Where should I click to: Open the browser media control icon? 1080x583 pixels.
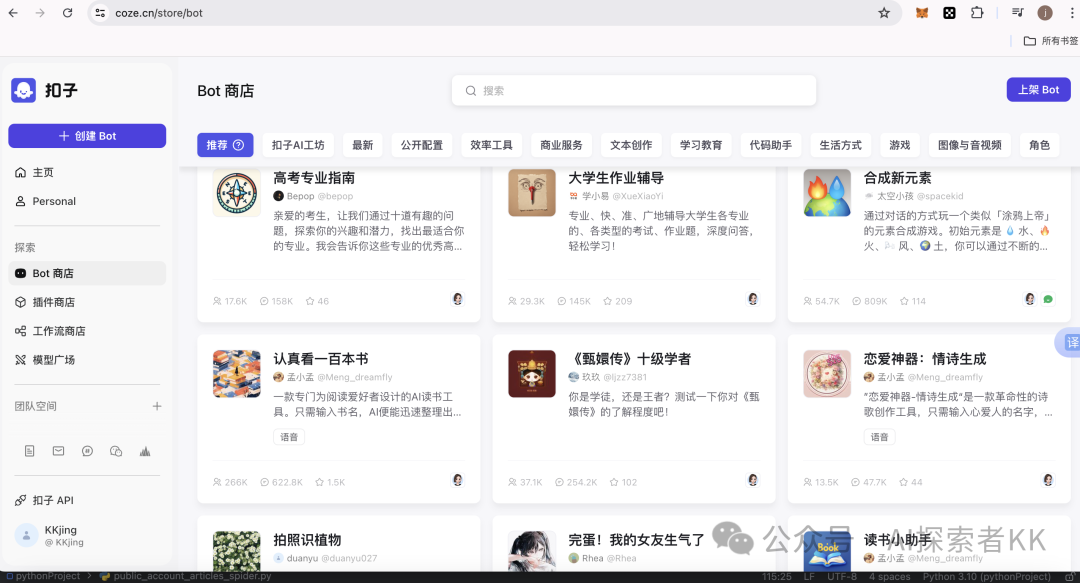click(1017, 12)
